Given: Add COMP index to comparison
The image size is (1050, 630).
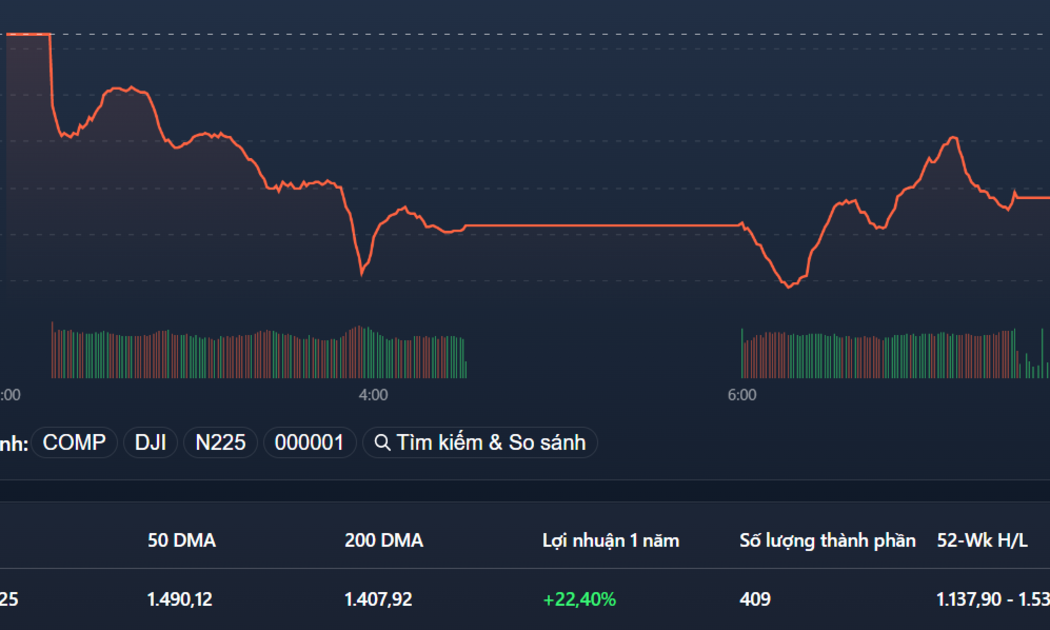Looking at the screenshot, I should click(74, 443).
